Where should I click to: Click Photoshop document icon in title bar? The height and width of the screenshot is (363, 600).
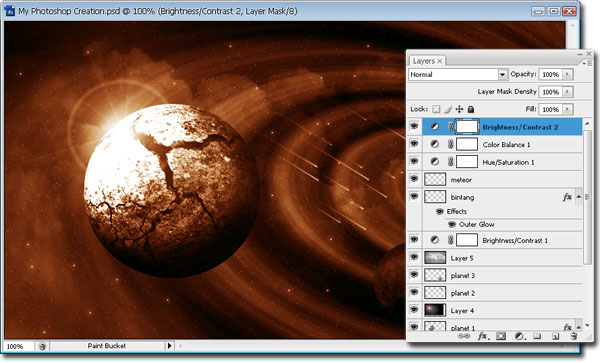click(10, 11)
